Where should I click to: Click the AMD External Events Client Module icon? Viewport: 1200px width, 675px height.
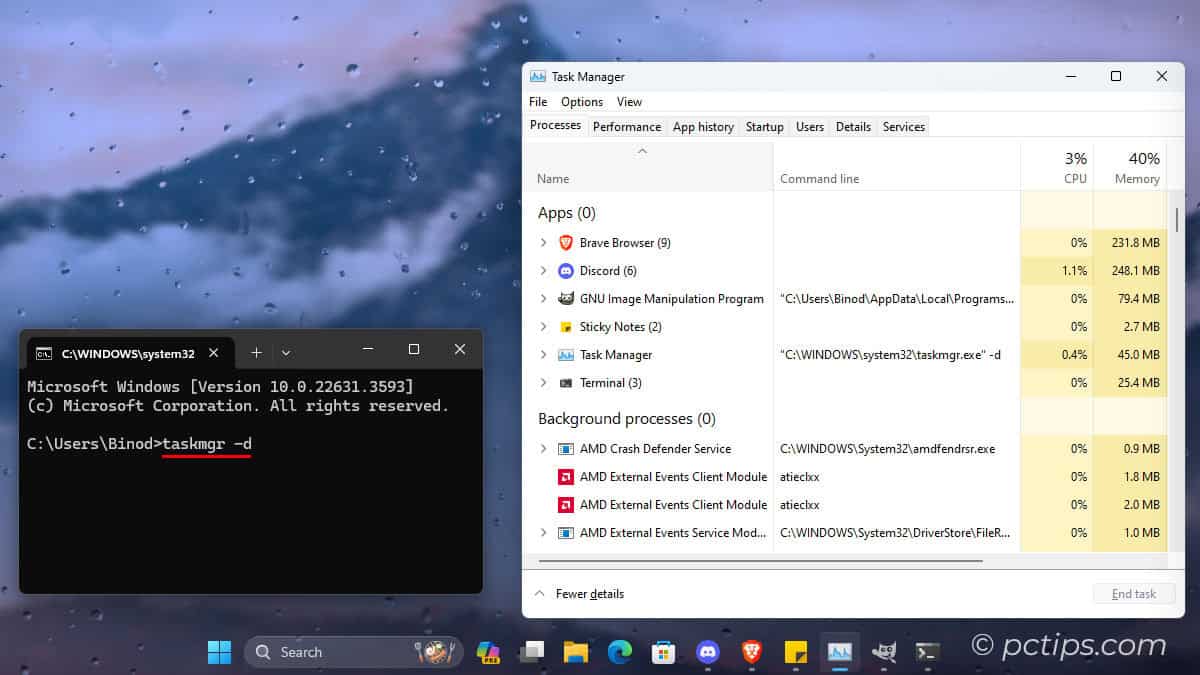(566, 476)
